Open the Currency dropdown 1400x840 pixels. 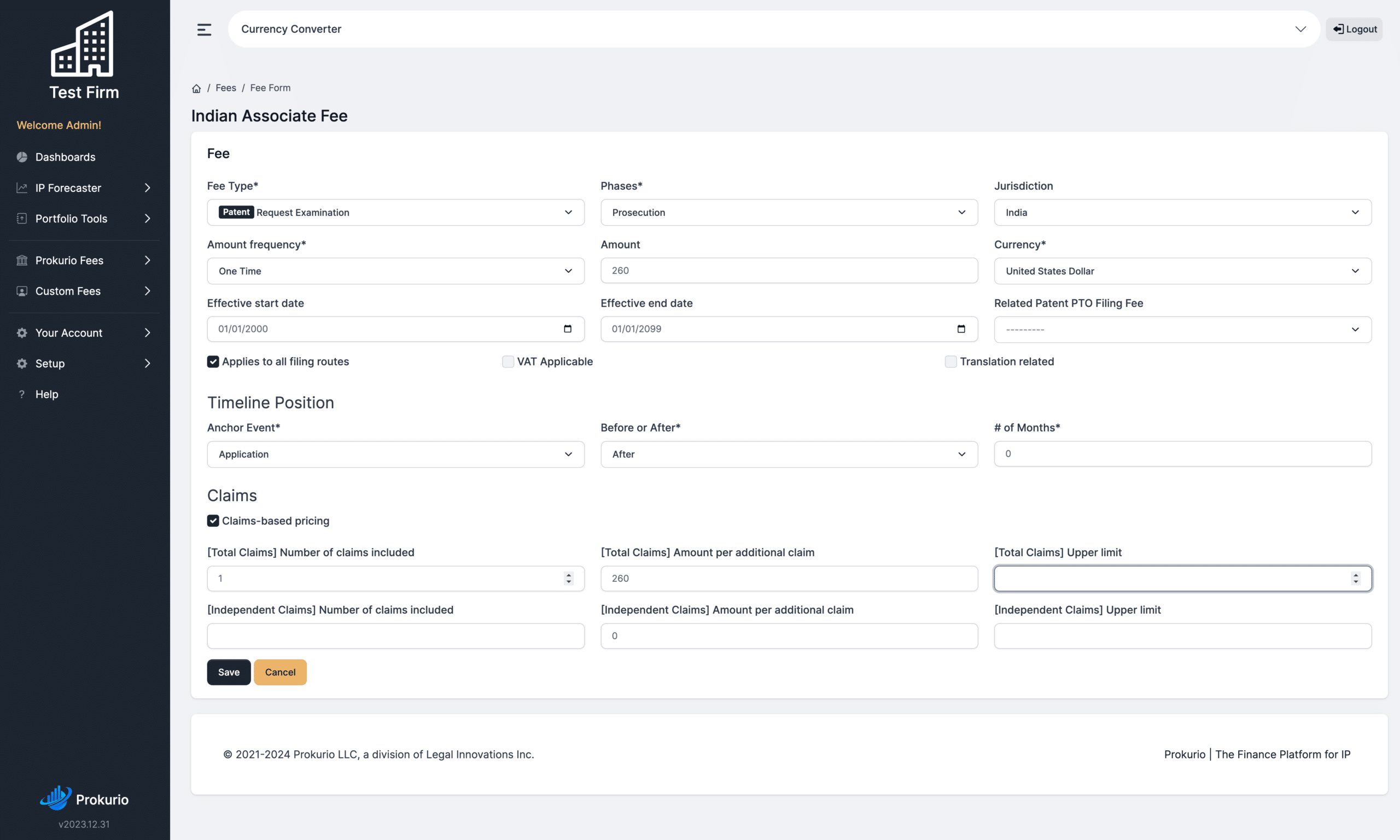[x=1182, y=271]
